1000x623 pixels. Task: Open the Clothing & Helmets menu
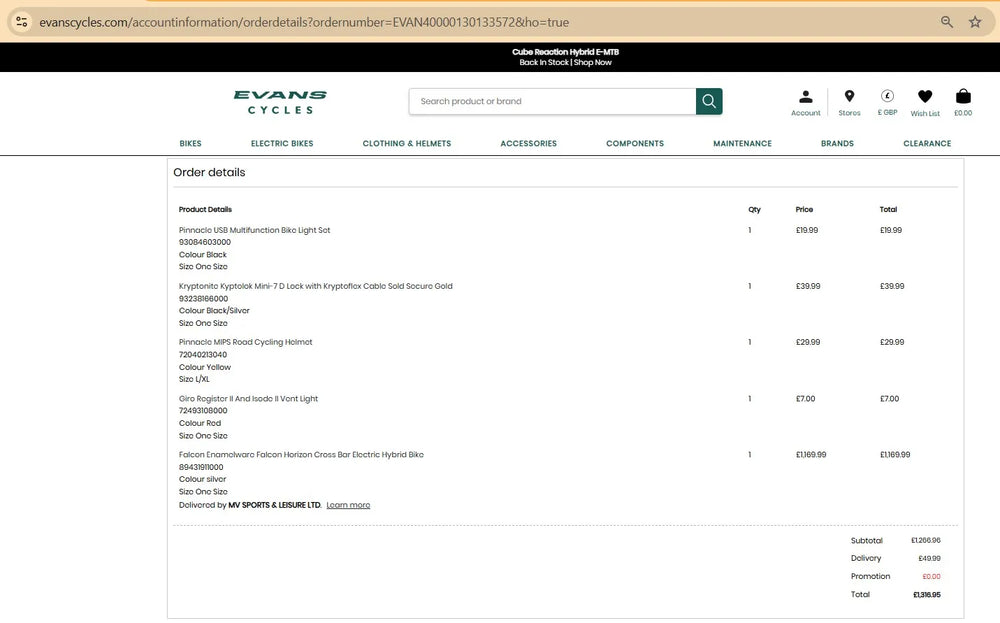(x=407, y=143)
